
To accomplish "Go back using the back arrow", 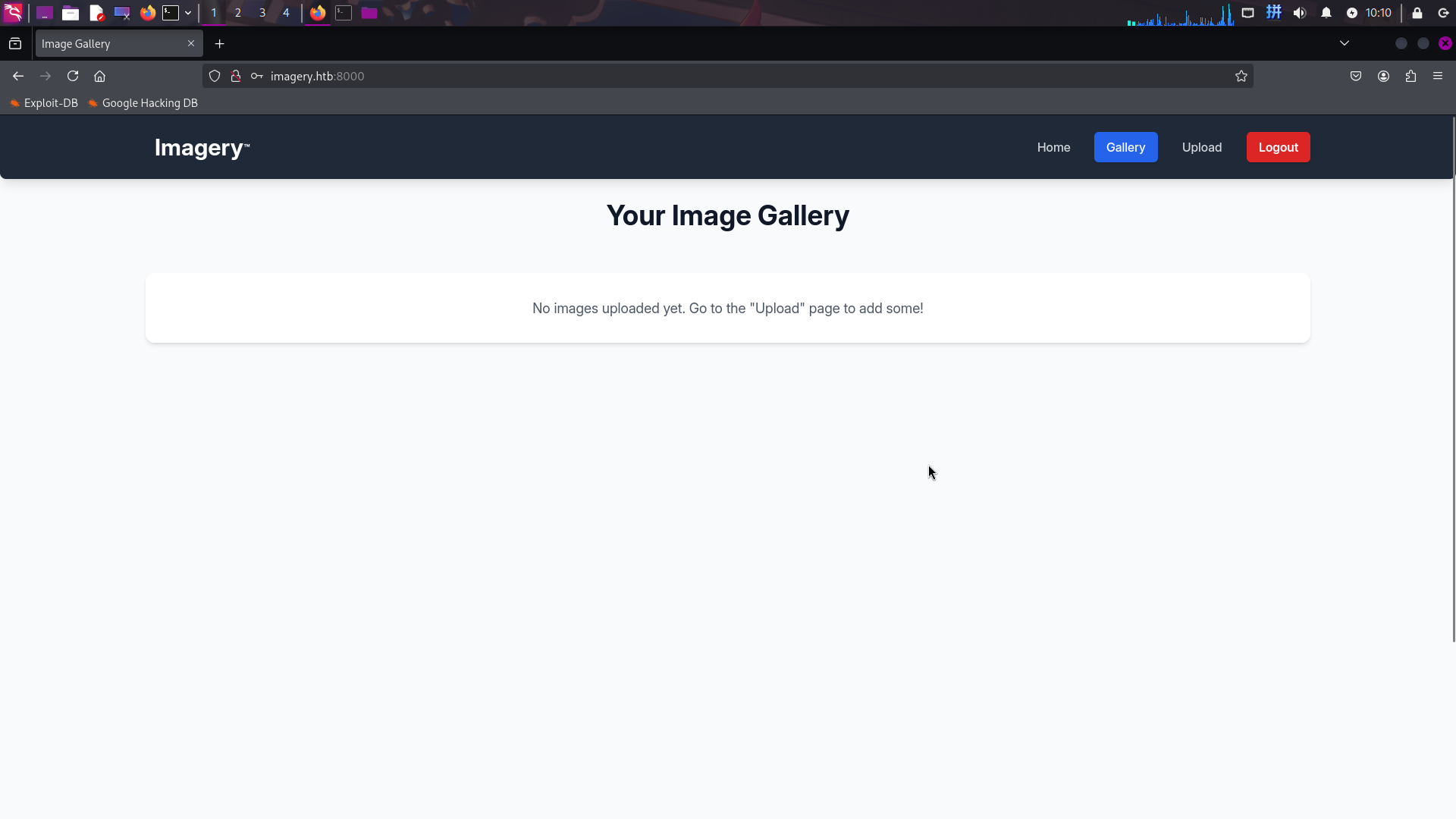I will [x=18, y=76].
